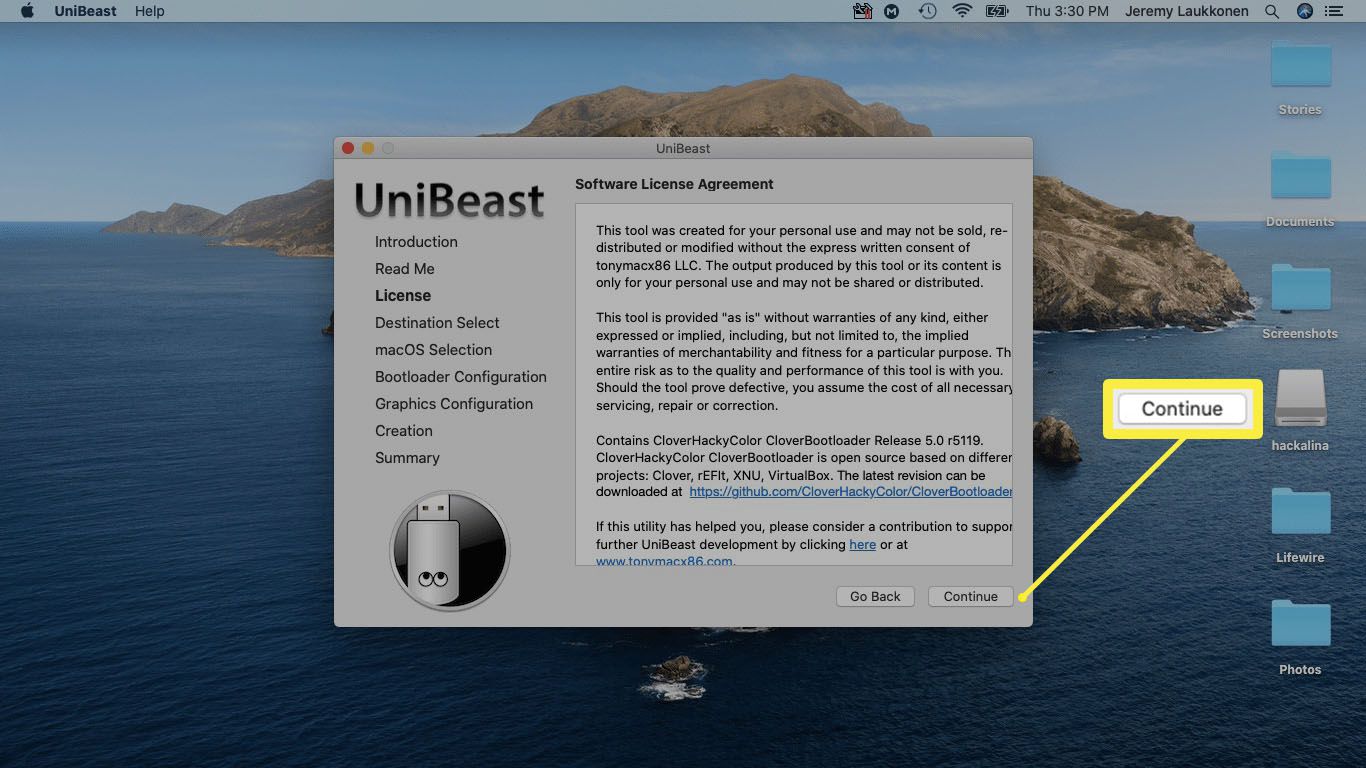
Task: Open the UniBeast application menu
Action: pos(85,11)
